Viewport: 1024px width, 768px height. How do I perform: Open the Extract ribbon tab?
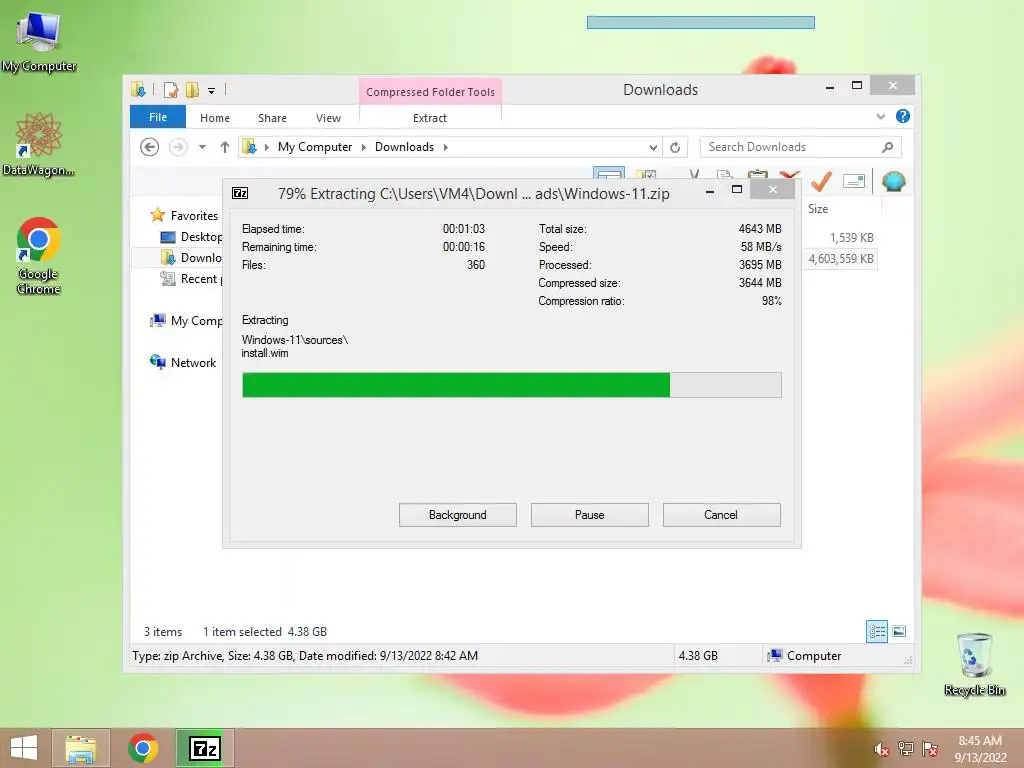coord(430,118)
